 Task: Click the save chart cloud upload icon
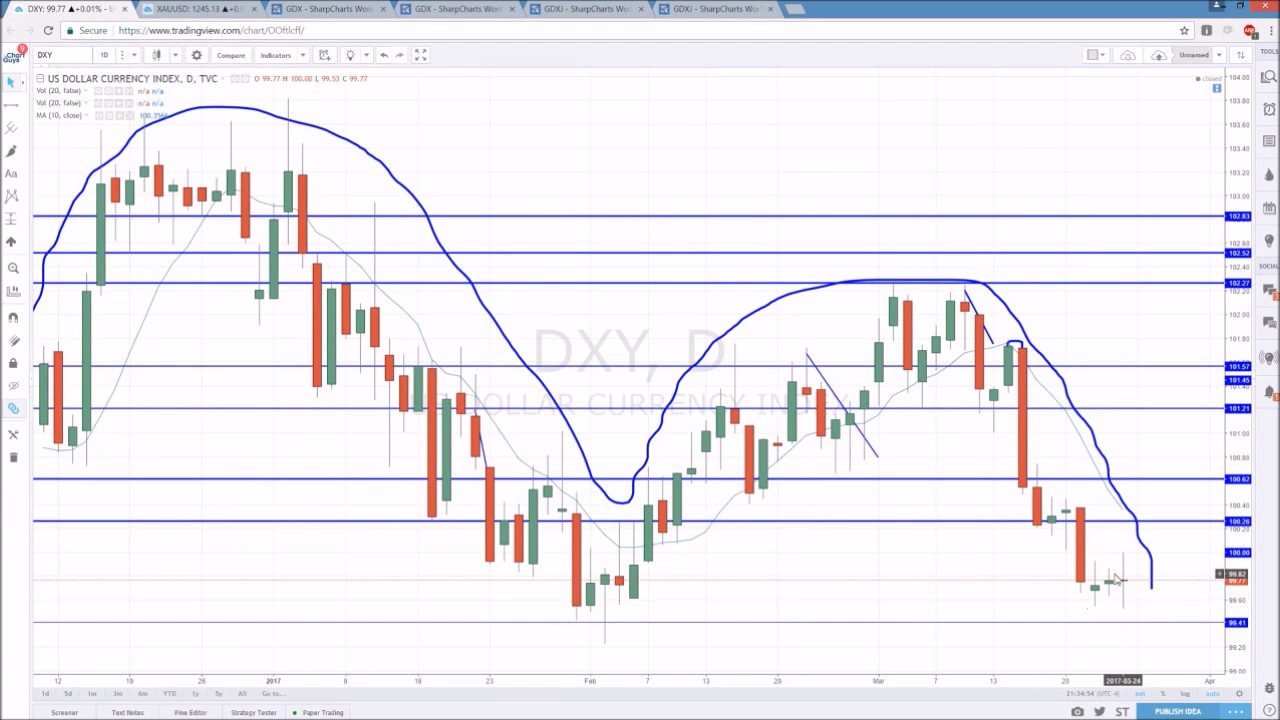click(1159, 55)
